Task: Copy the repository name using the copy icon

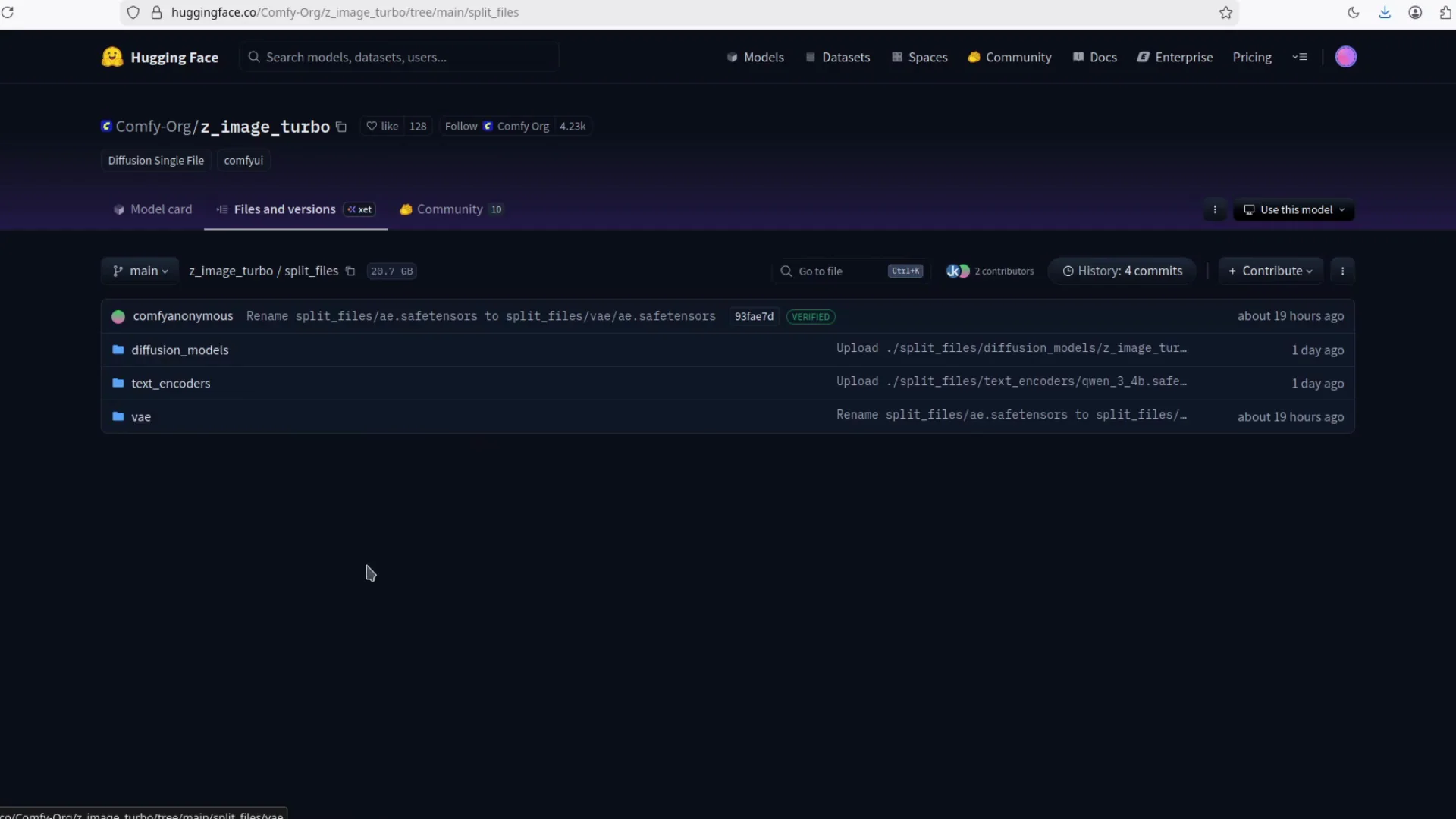Action: (x=341, y=127)
